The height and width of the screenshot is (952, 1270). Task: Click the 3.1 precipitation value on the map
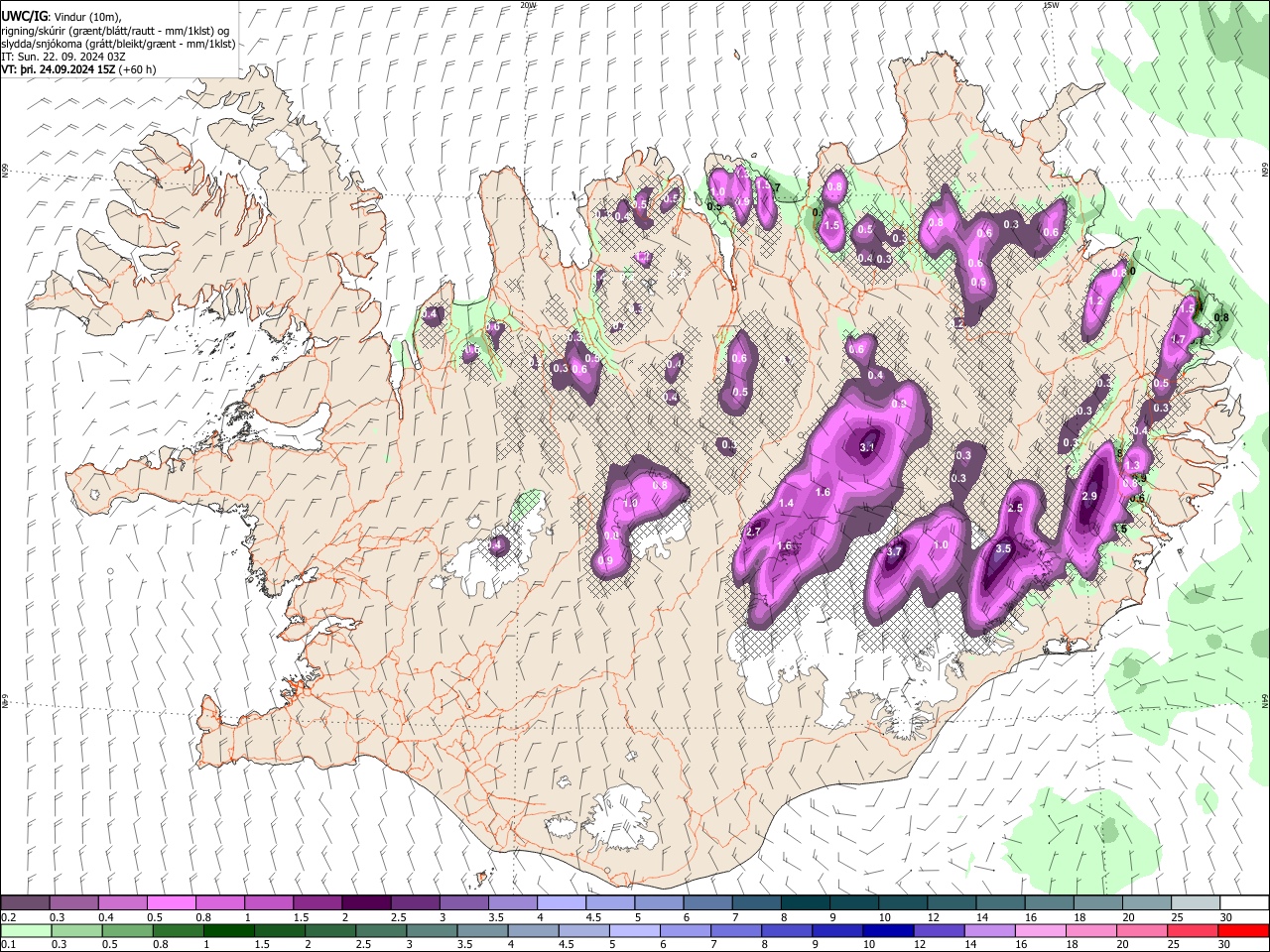867,447
